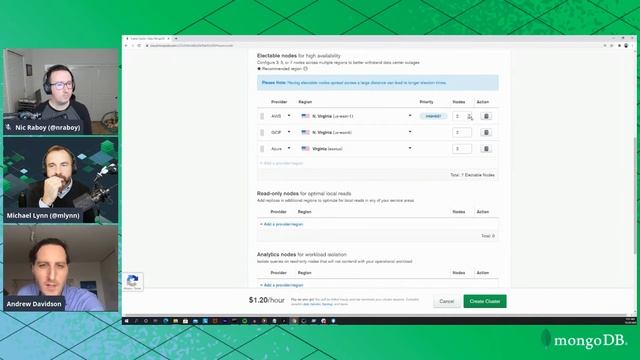The width and height of the screenshot is (640, 360).
Task: Add a provider/region under Analytics nodes
Action: coord(282,285)
